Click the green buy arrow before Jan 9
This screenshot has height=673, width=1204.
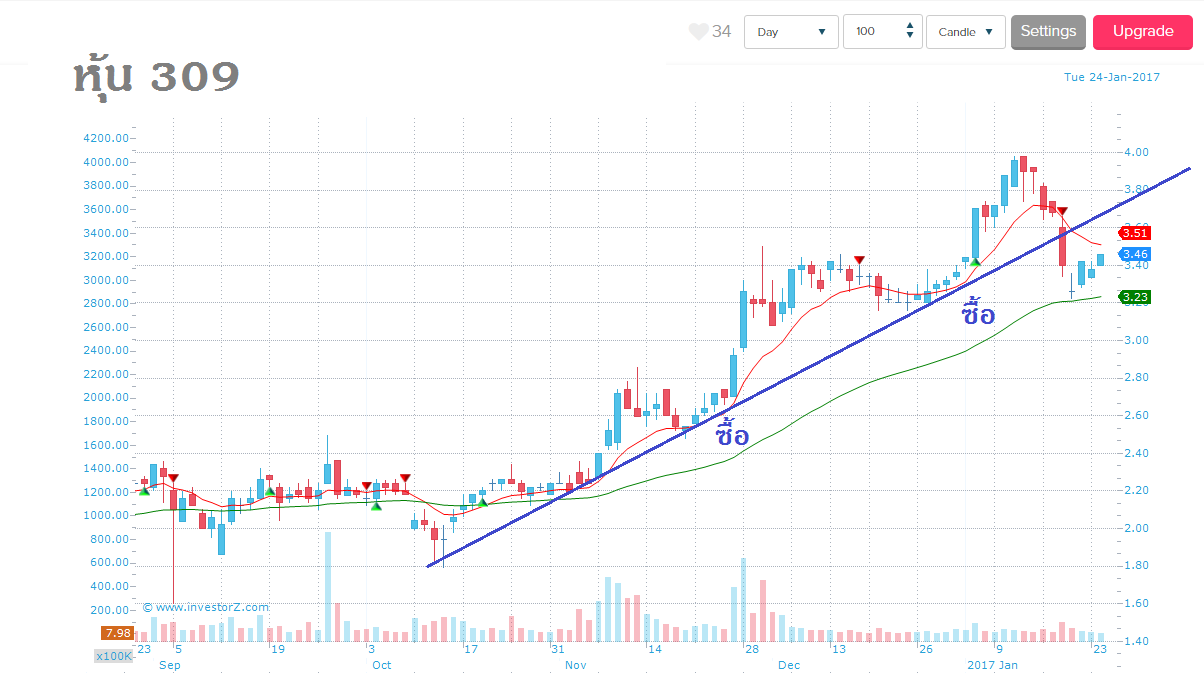[x=975, y=261]
